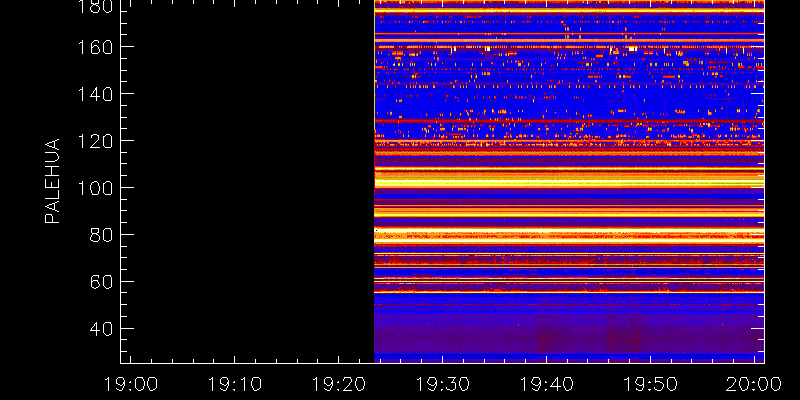Image resolution: width=800 pixels, height=400 pixels.
Task: Click the 180 frequency tick label
Action: (x=95, y=7)
